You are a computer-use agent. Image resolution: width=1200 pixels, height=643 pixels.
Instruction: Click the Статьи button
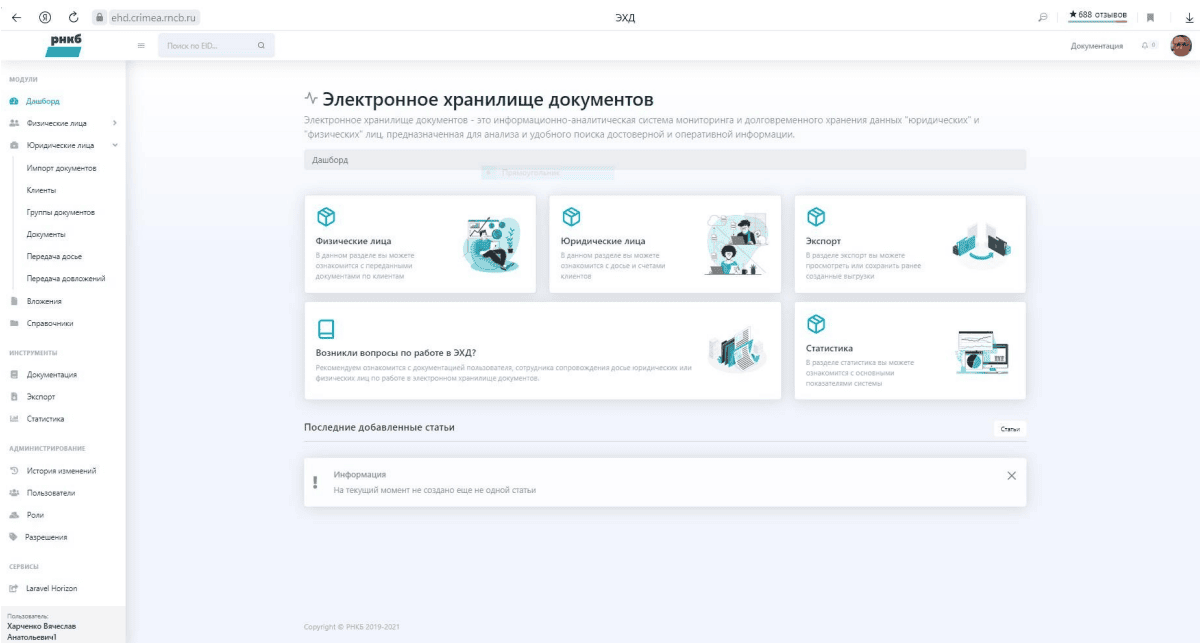point(1010,428)
